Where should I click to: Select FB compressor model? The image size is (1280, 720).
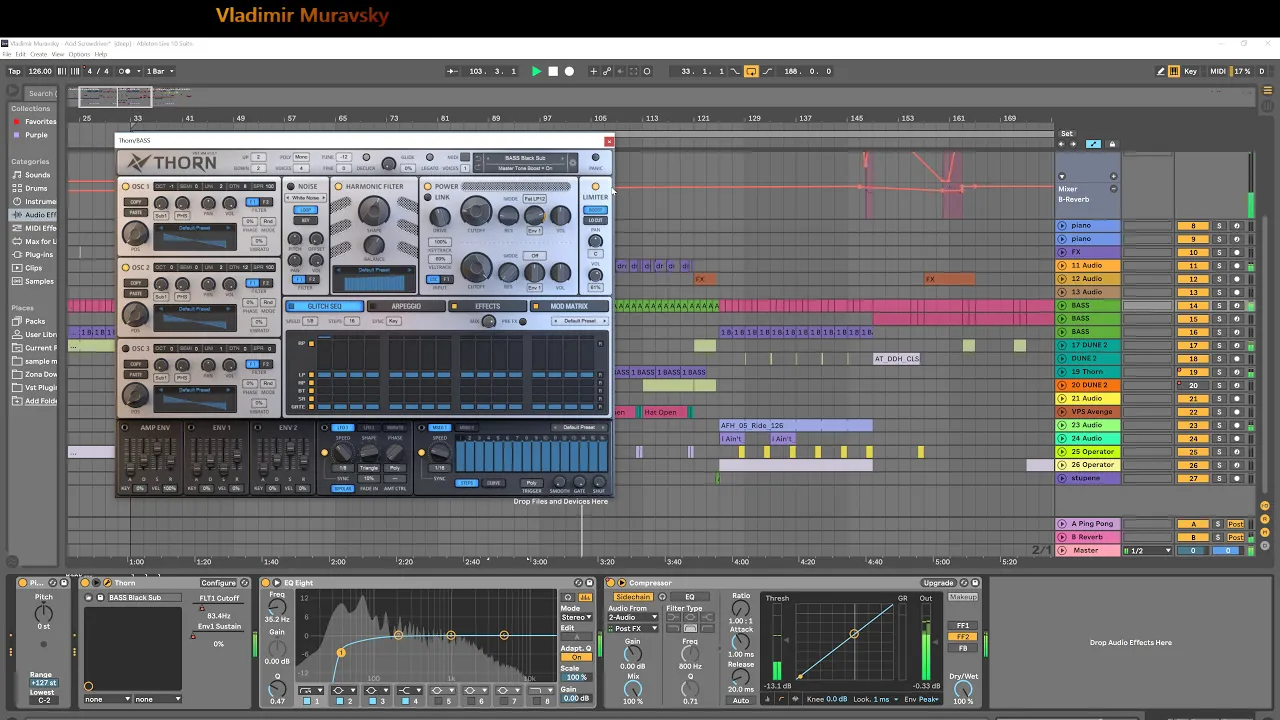[963, 648]
